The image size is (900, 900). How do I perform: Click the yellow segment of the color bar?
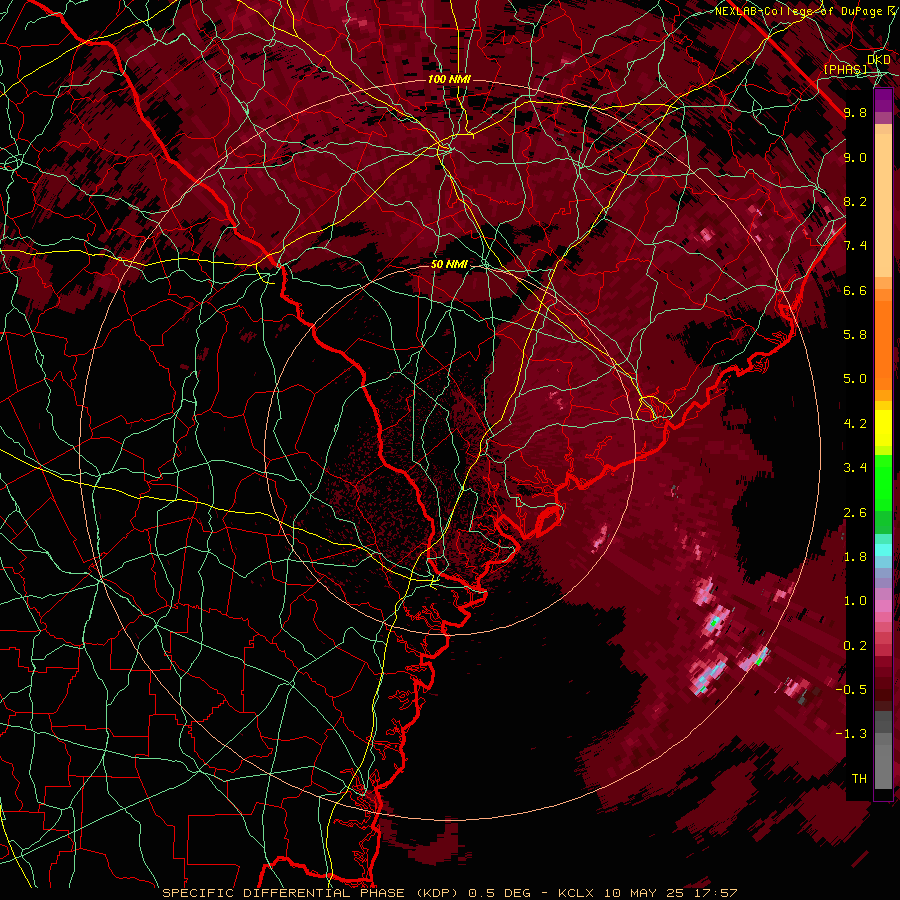(883, 428)
